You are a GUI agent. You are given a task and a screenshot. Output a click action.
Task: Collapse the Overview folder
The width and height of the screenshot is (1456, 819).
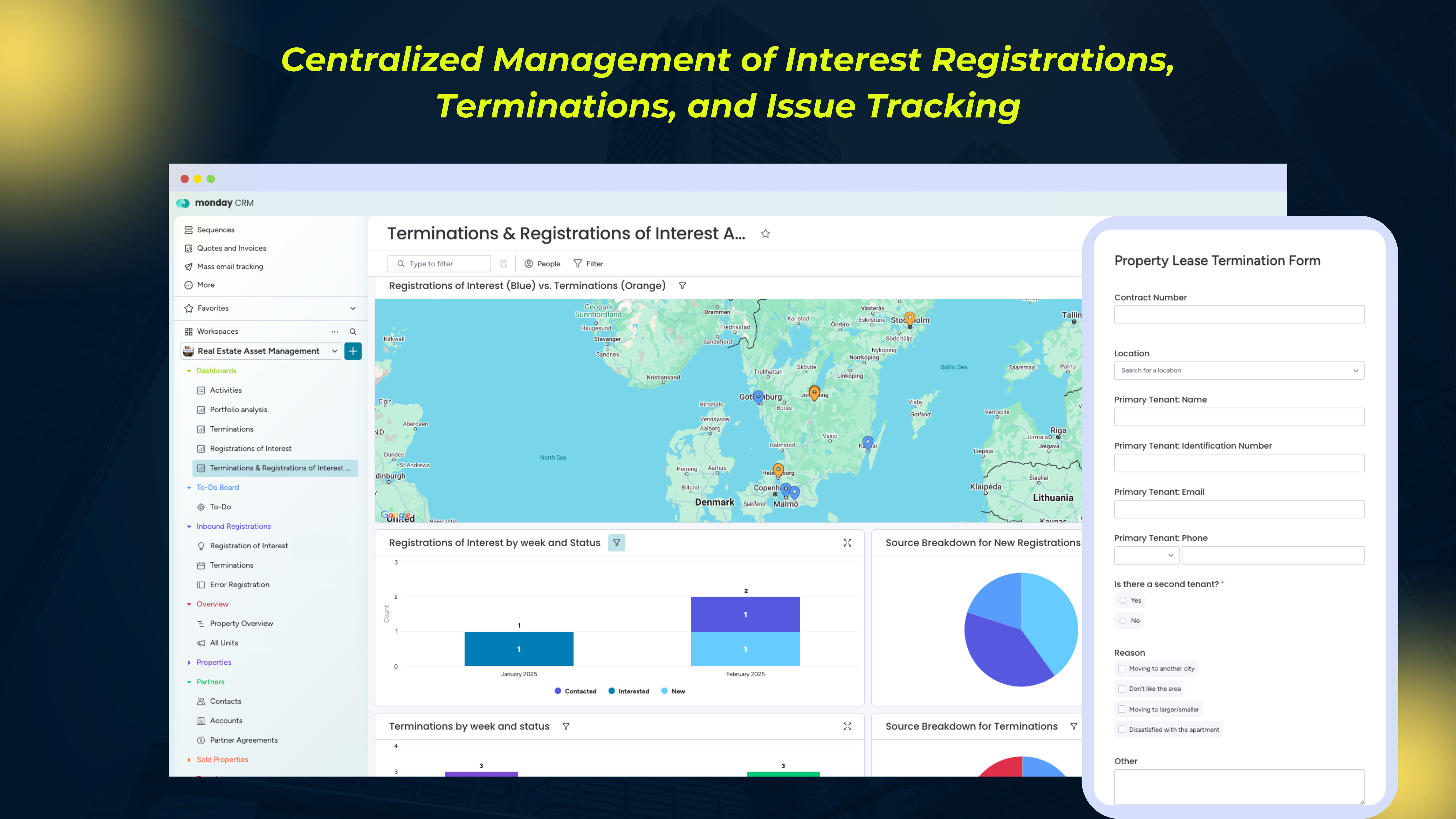189,604
